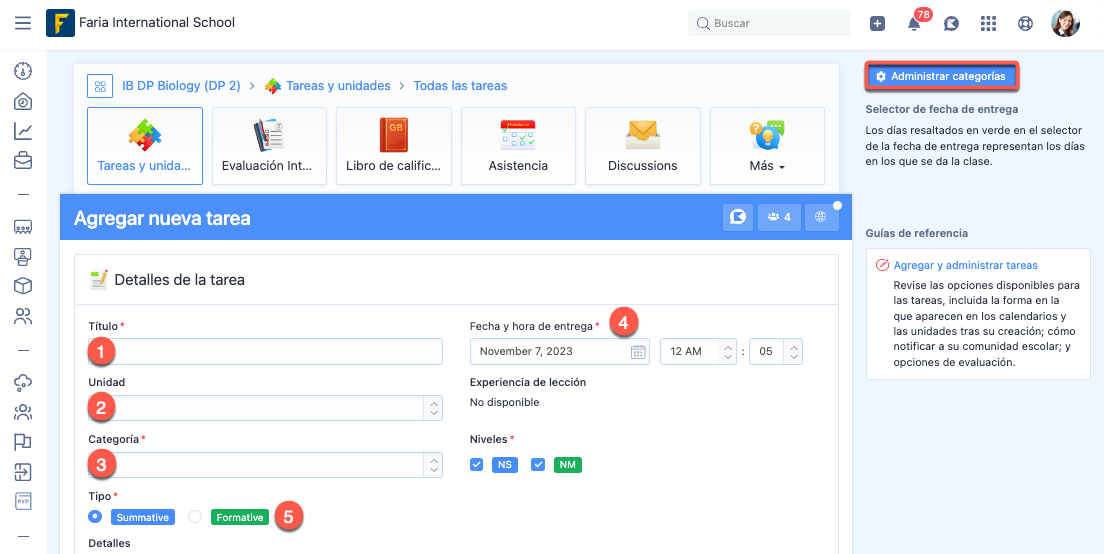Click the help lifebuoy icon
This screenshot has height=554, width=1104.
(x=1025, y=24)
